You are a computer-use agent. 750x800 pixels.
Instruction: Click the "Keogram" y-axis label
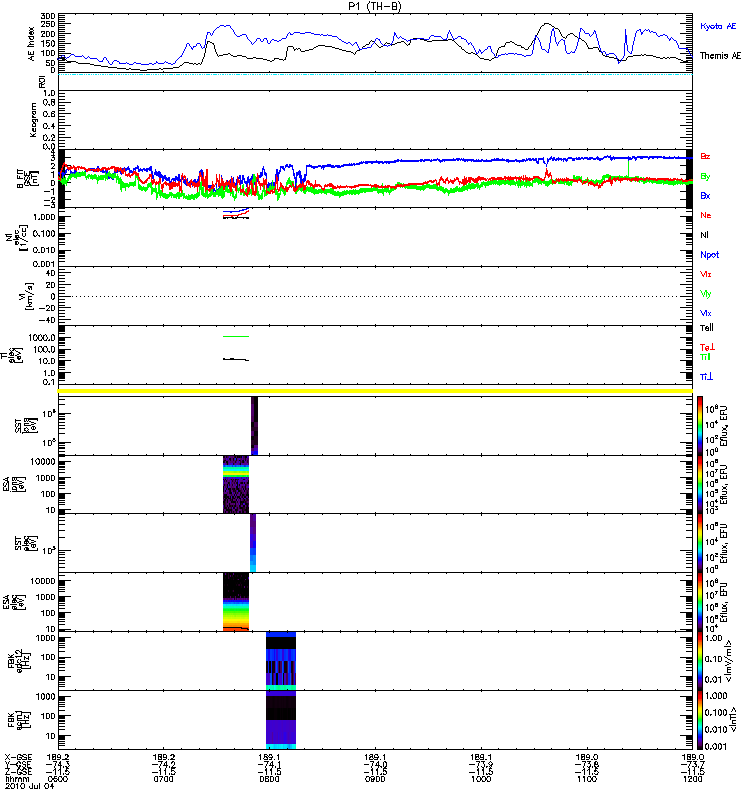tap(33, 119)
